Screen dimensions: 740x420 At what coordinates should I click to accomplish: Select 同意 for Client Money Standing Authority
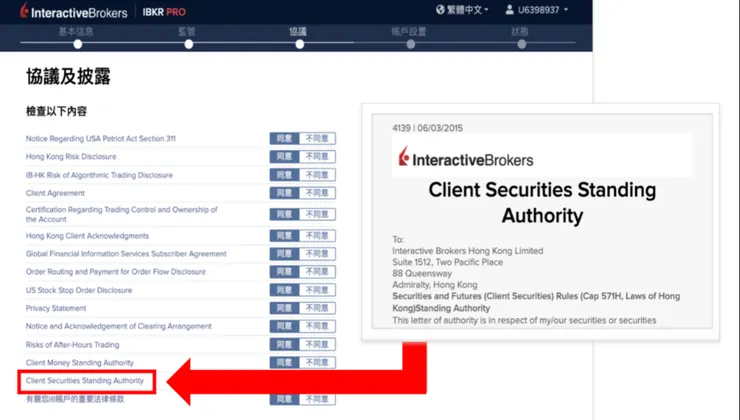click(285, 363)
